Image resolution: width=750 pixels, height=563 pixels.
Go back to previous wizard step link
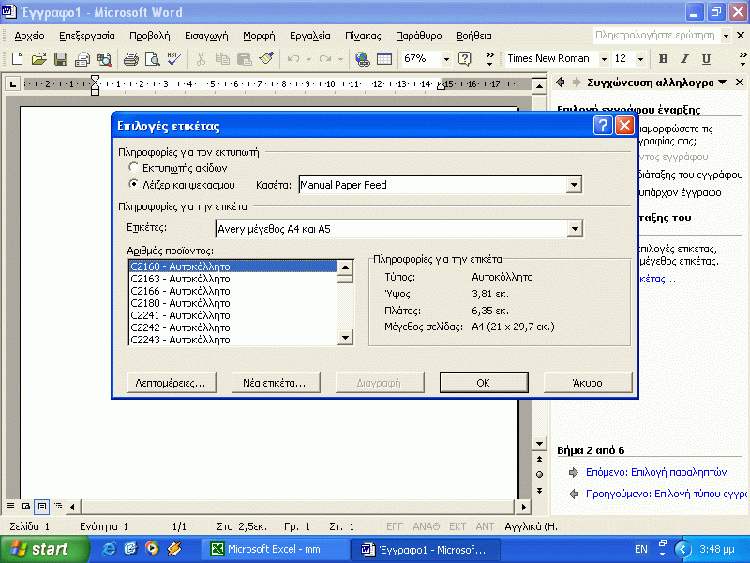click(x=666, y=493)
